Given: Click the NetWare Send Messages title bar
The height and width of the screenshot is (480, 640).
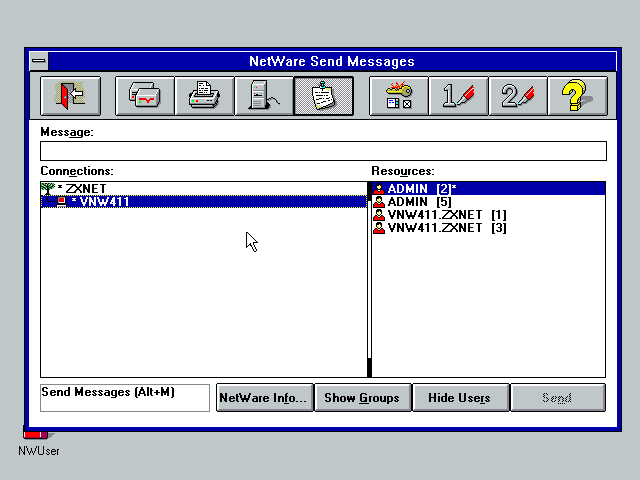Looking at the screenshot, I should coord(332,61).
